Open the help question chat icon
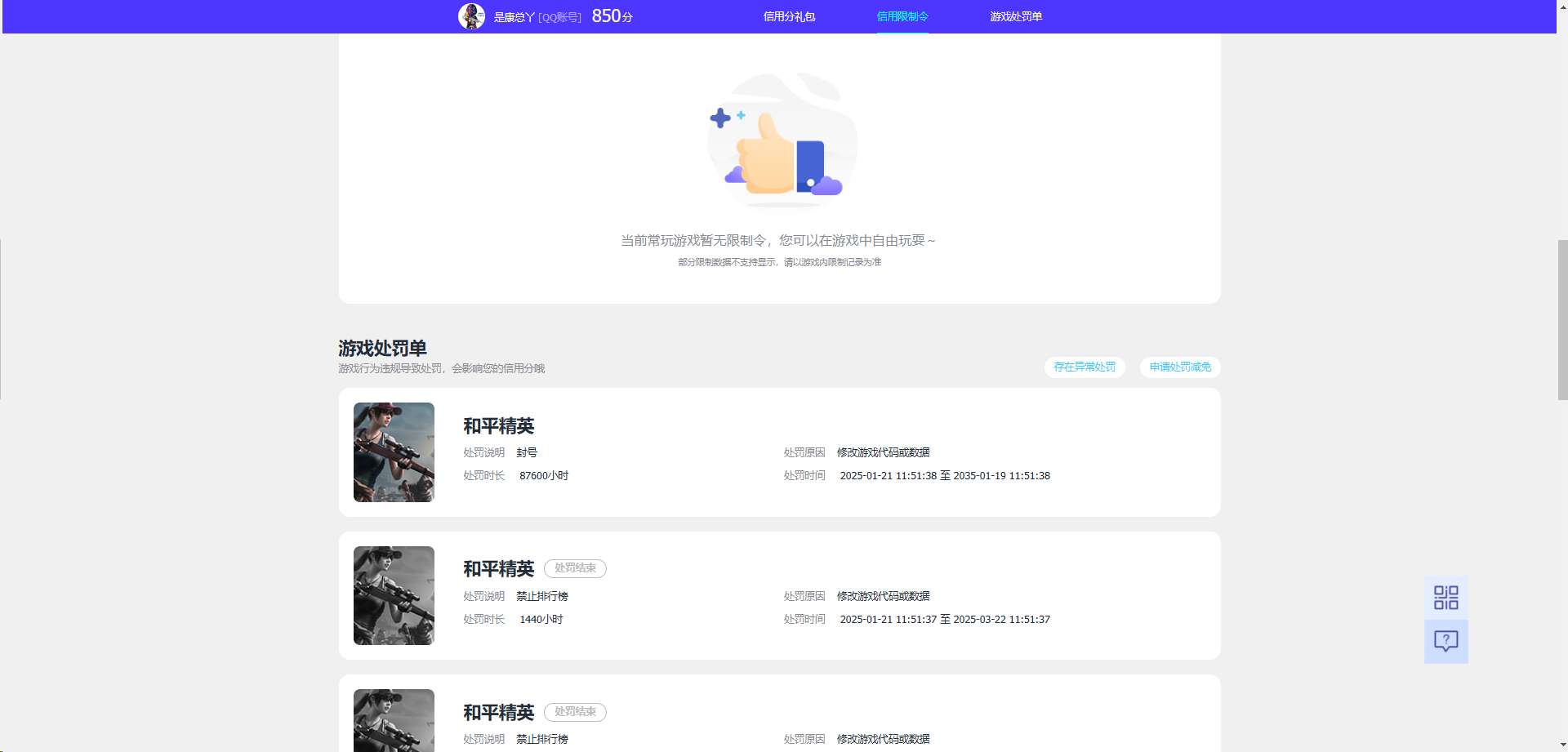 coord(1445,641)
